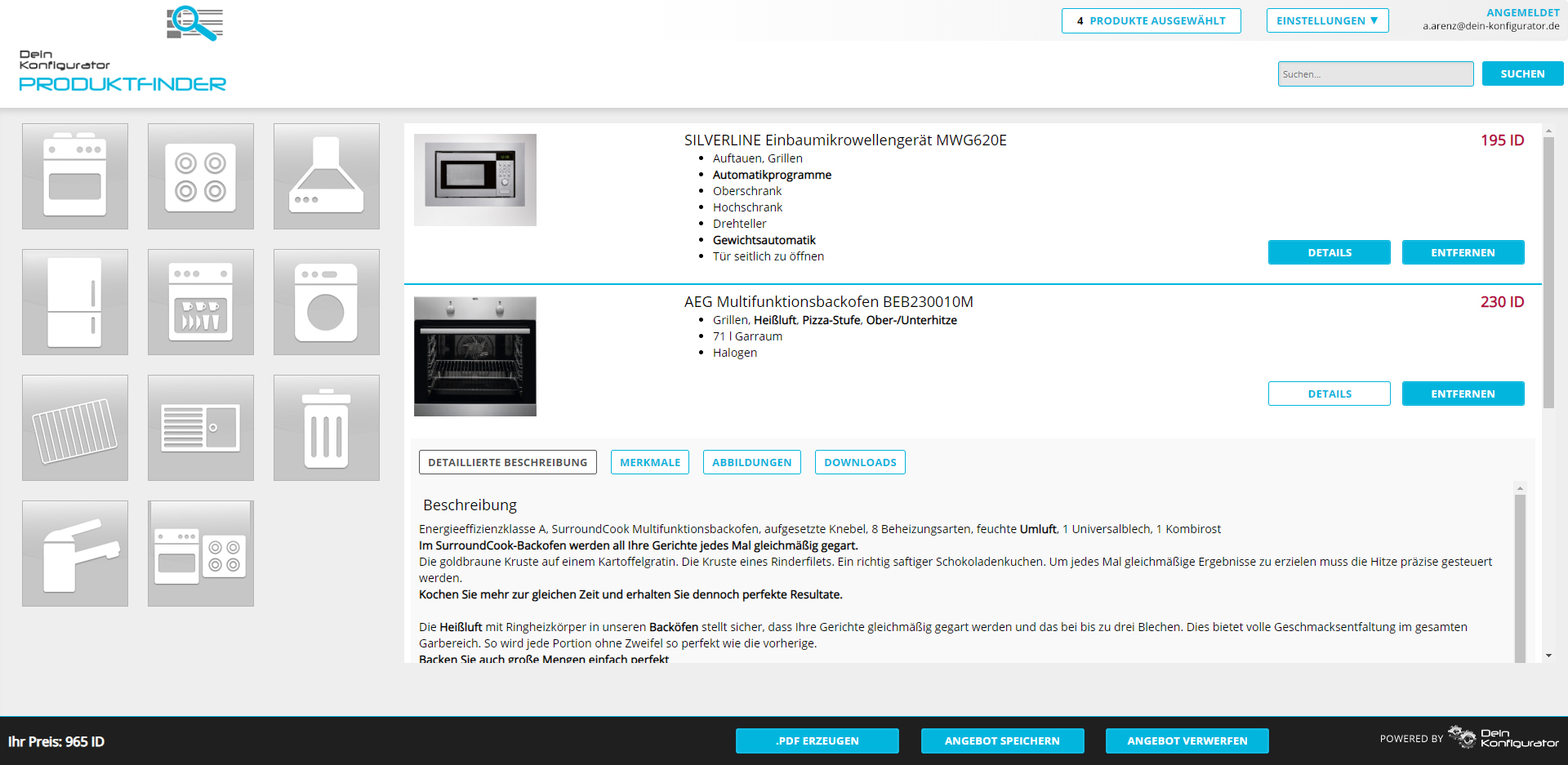Select the sink category icon
The height and width of the screenshot is (765, 1568).
[201, 428]
